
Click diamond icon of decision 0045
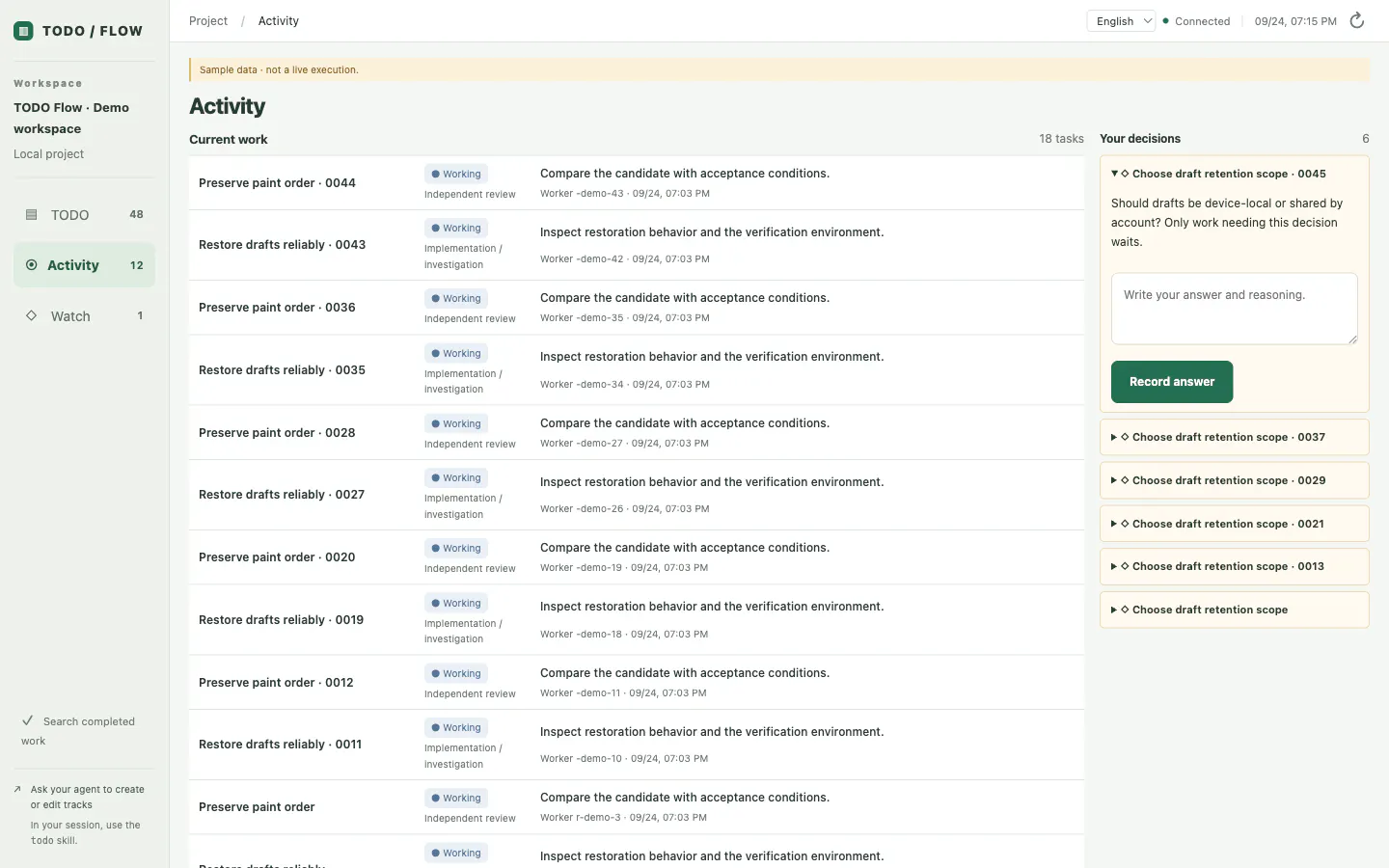click(x=1125, y=174)
